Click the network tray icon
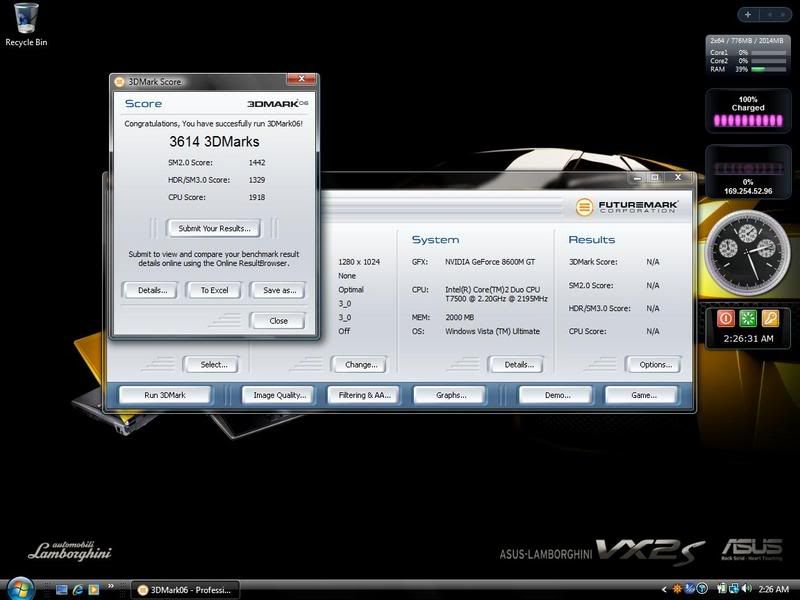Image resolution: width=800 pixels, height=600 pixels. [x=734, y=589]
